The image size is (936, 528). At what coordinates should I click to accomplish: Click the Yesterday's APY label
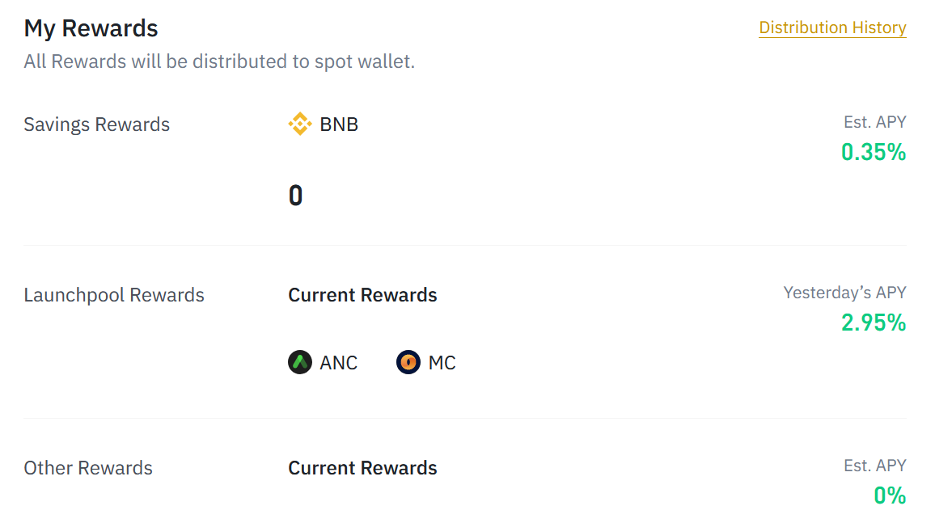(x=844, y=293)
